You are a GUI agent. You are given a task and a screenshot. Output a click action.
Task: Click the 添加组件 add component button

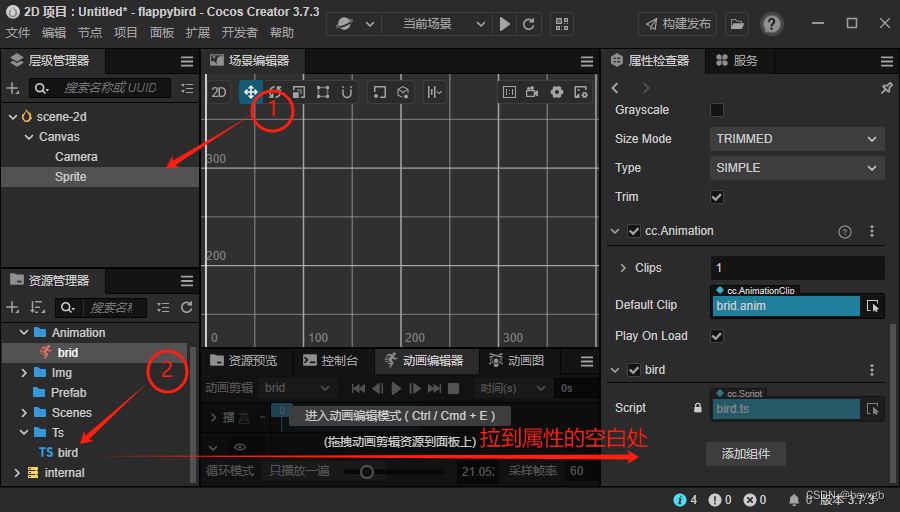pos(746,454)
